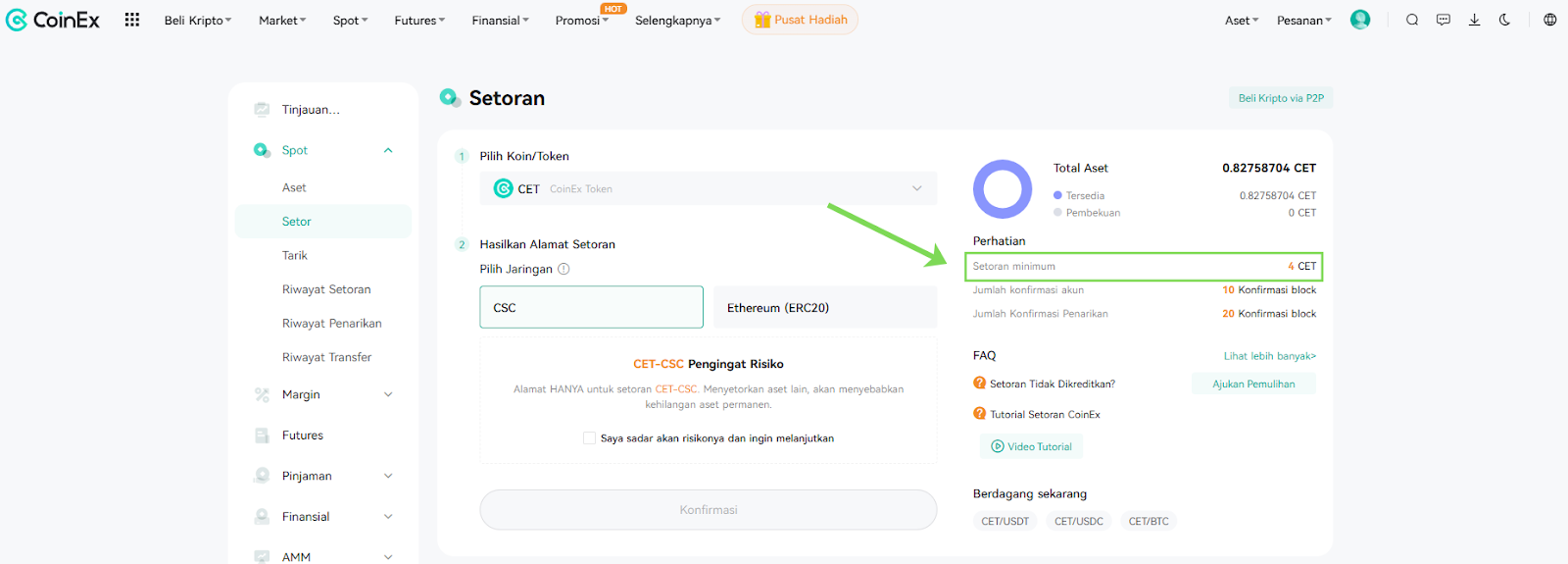Click the Futures sidebar icon
This screenshot has width=1568, height=564.
coord(262,436)
